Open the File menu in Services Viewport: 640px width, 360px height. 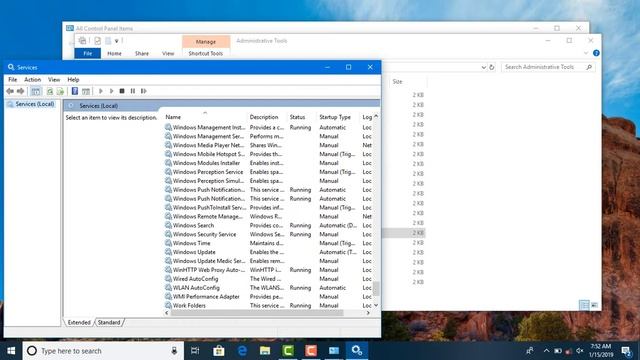13,80
